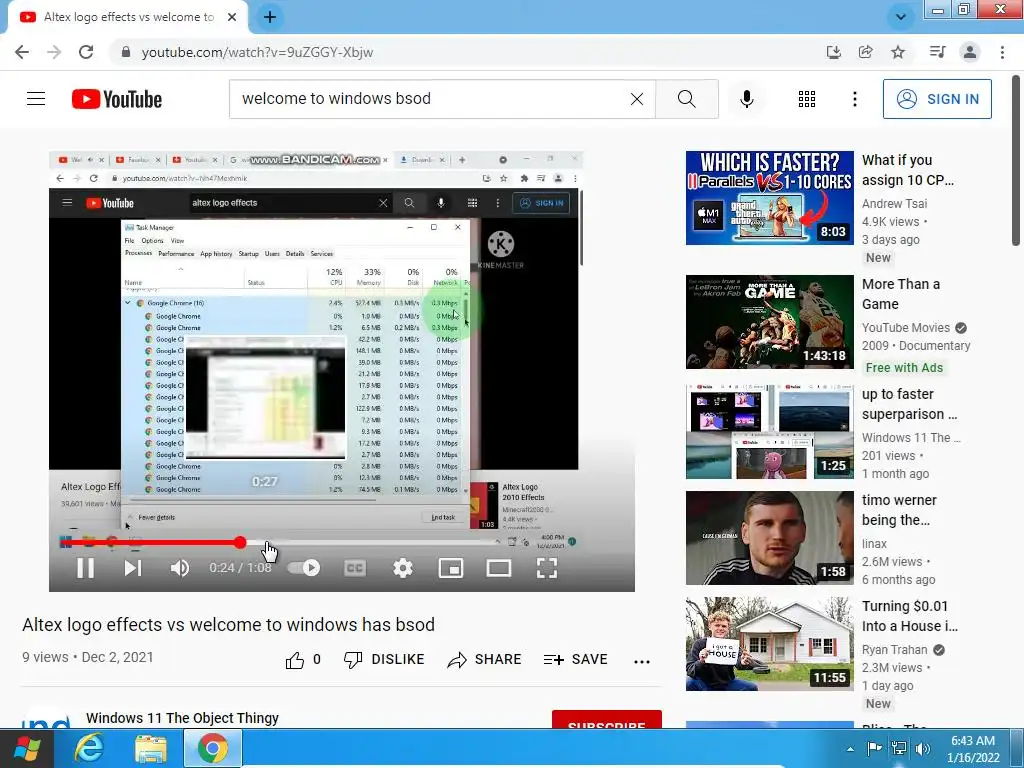Search by voice with microphone icon

click(x=746, y=99)
